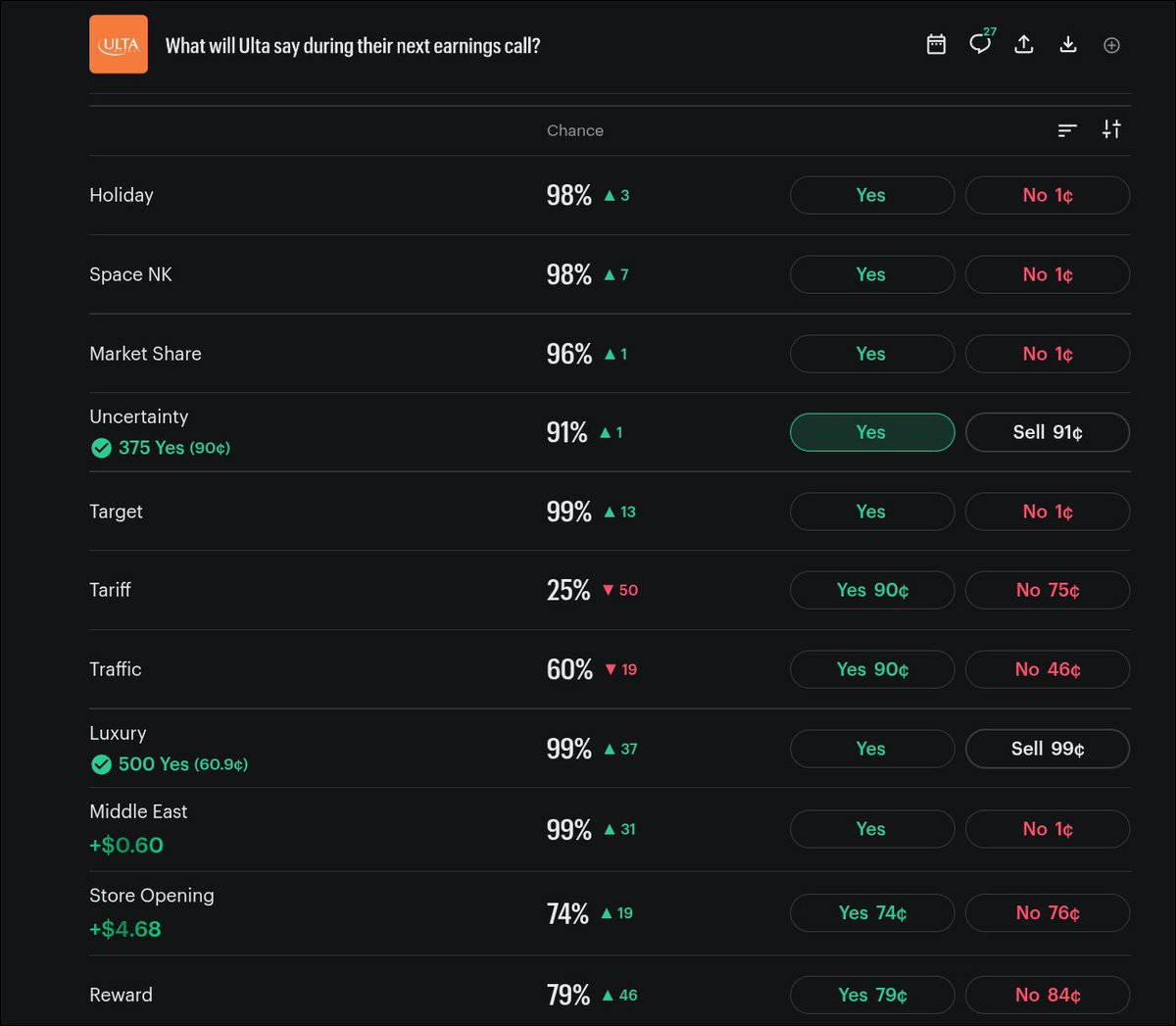Viewport: 1176px width, 1026px height.
Task: Click No 1¢ for Space NK
Action: tap(1048, 274)
